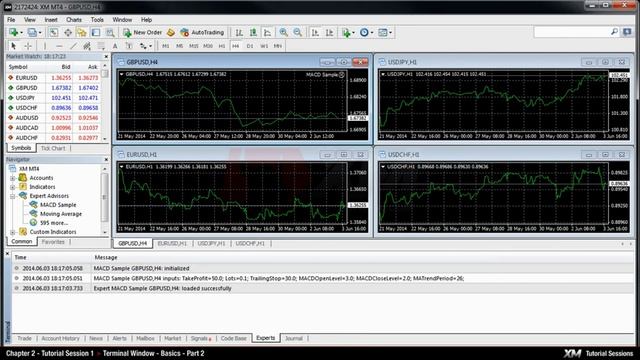This screenshot has width=640, height=360.
Task: Draw a horizontal line tool
Action: [x=59, y=46]
